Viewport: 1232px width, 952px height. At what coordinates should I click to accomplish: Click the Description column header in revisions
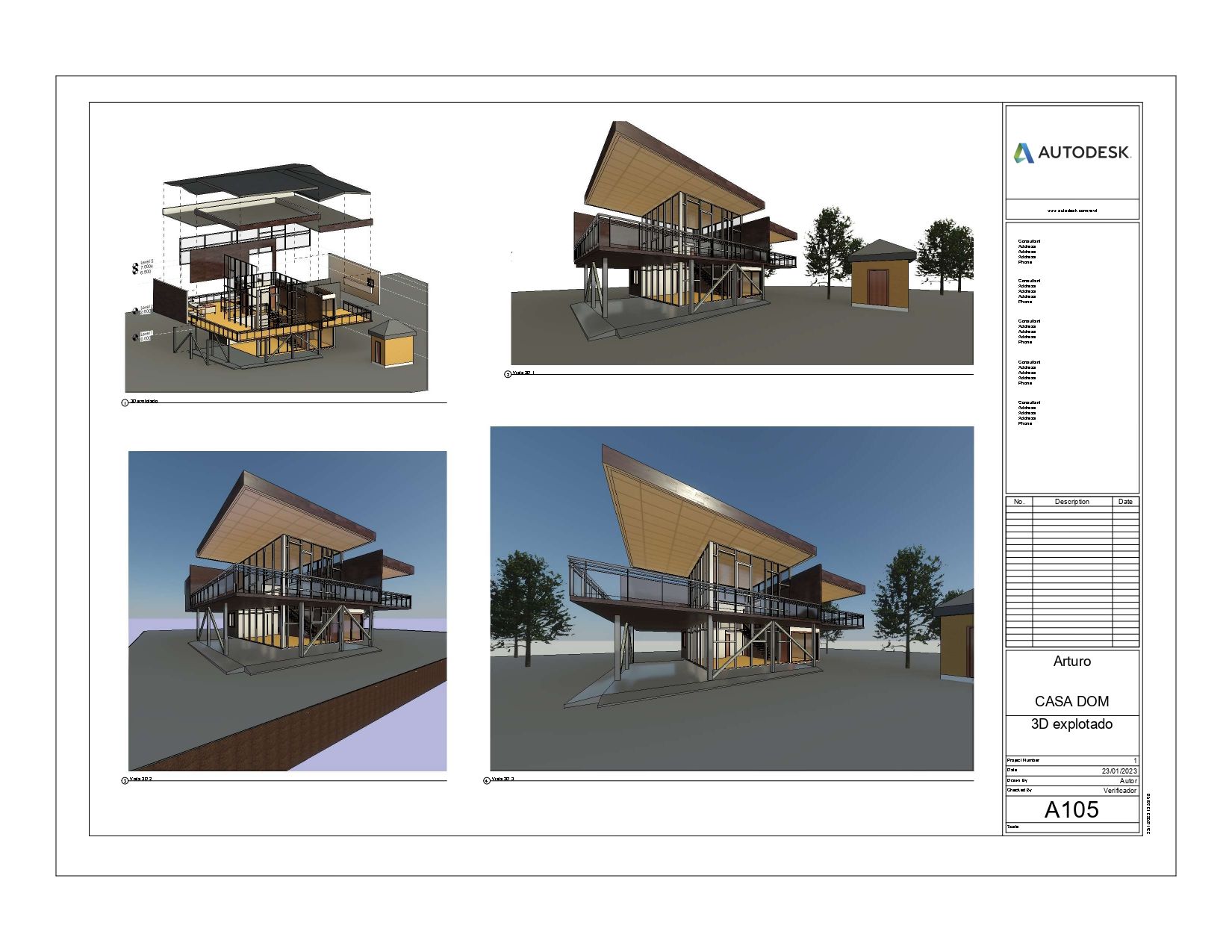pyautogui.click(x=1072, y=502)
